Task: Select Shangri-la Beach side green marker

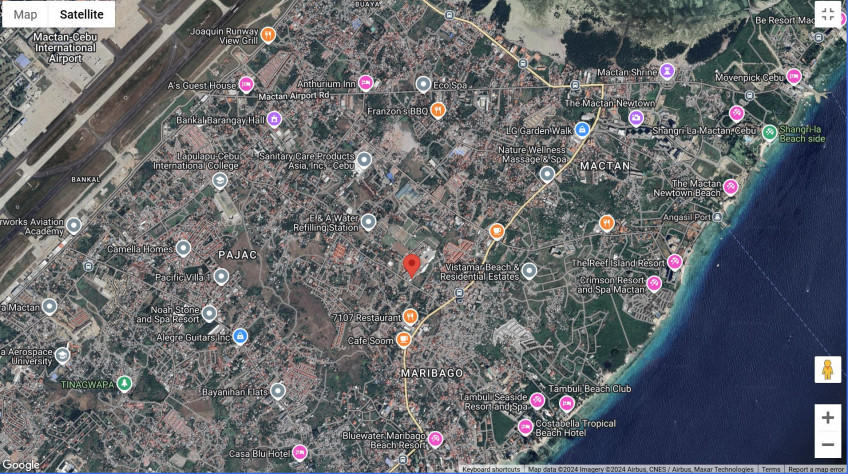Action: tap(770, 132)
